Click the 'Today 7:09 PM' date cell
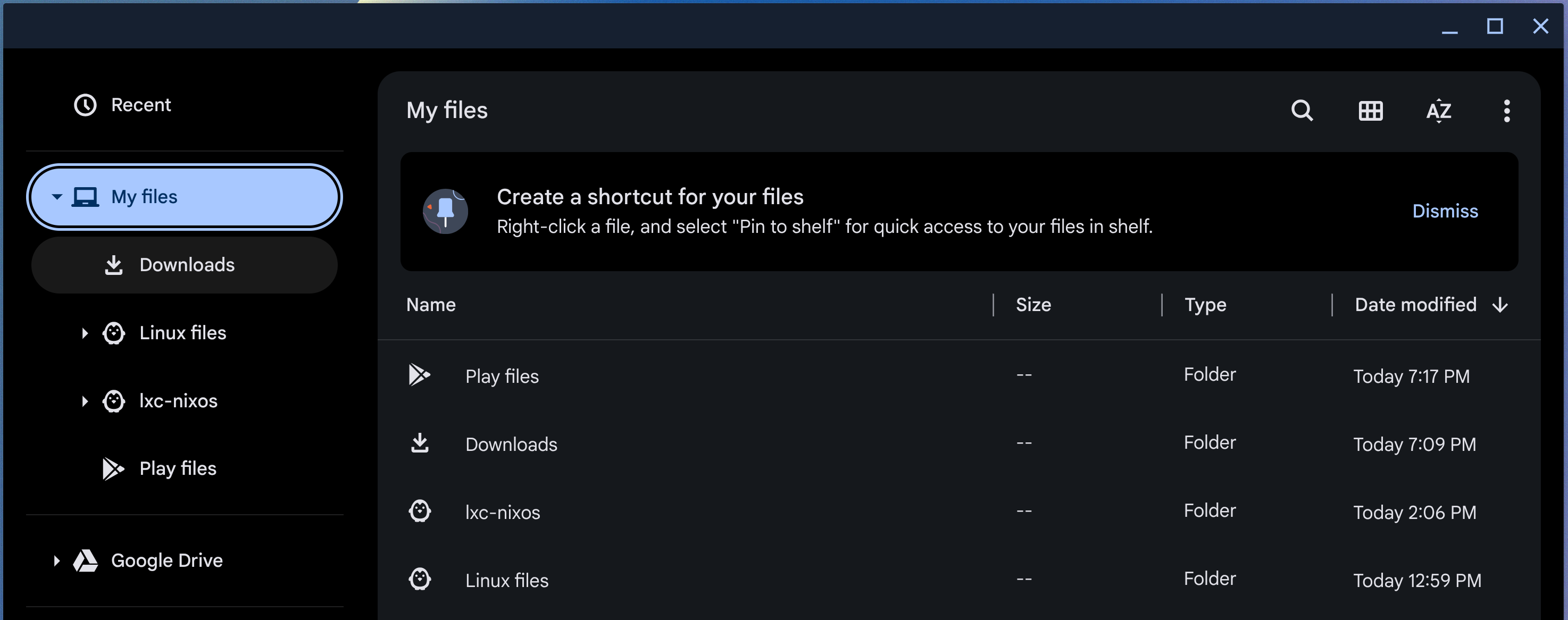The width and height of the screenshot is (1568, 620). click(1415, 445)
